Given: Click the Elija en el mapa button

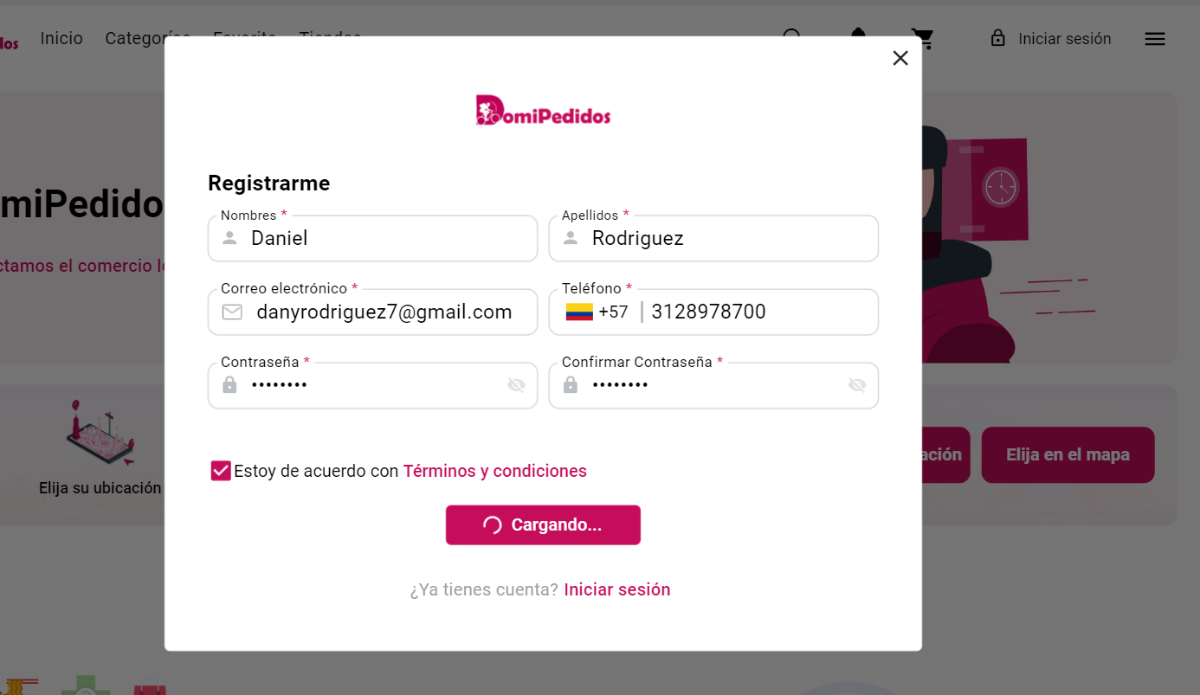Looking at the screenshot, I should [1068, 455].
